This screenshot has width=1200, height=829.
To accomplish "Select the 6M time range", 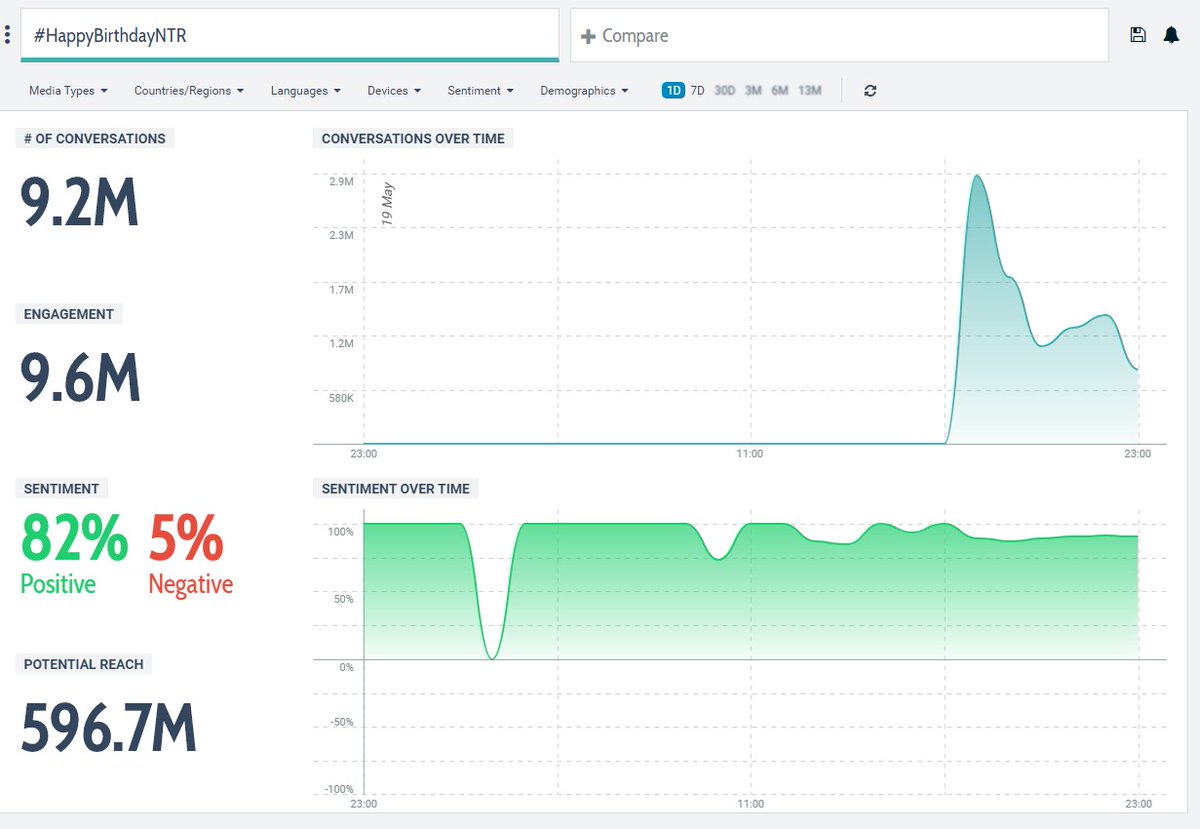I will 779,90.
